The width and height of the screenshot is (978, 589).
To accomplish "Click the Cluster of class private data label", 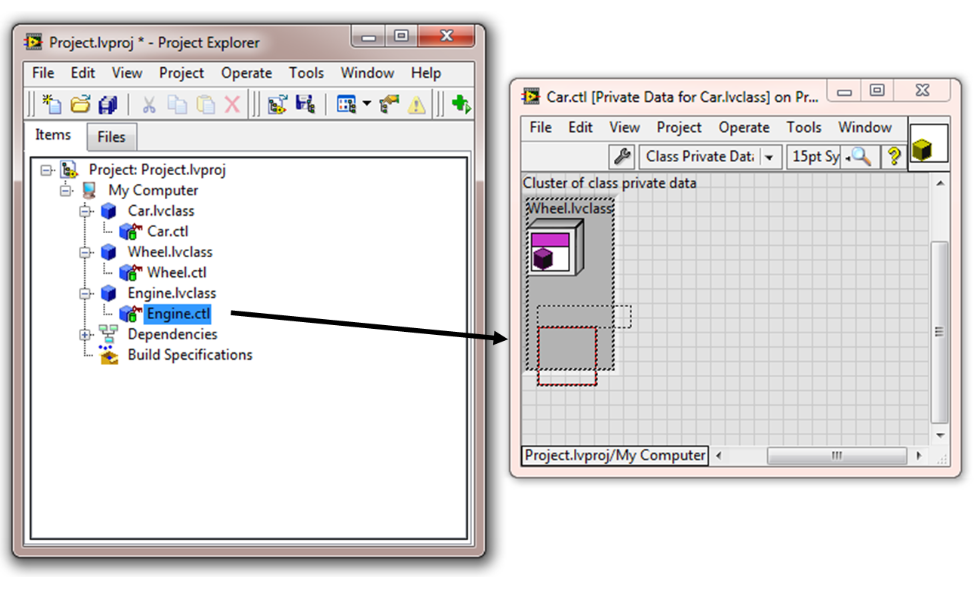I will coord(609,183).
